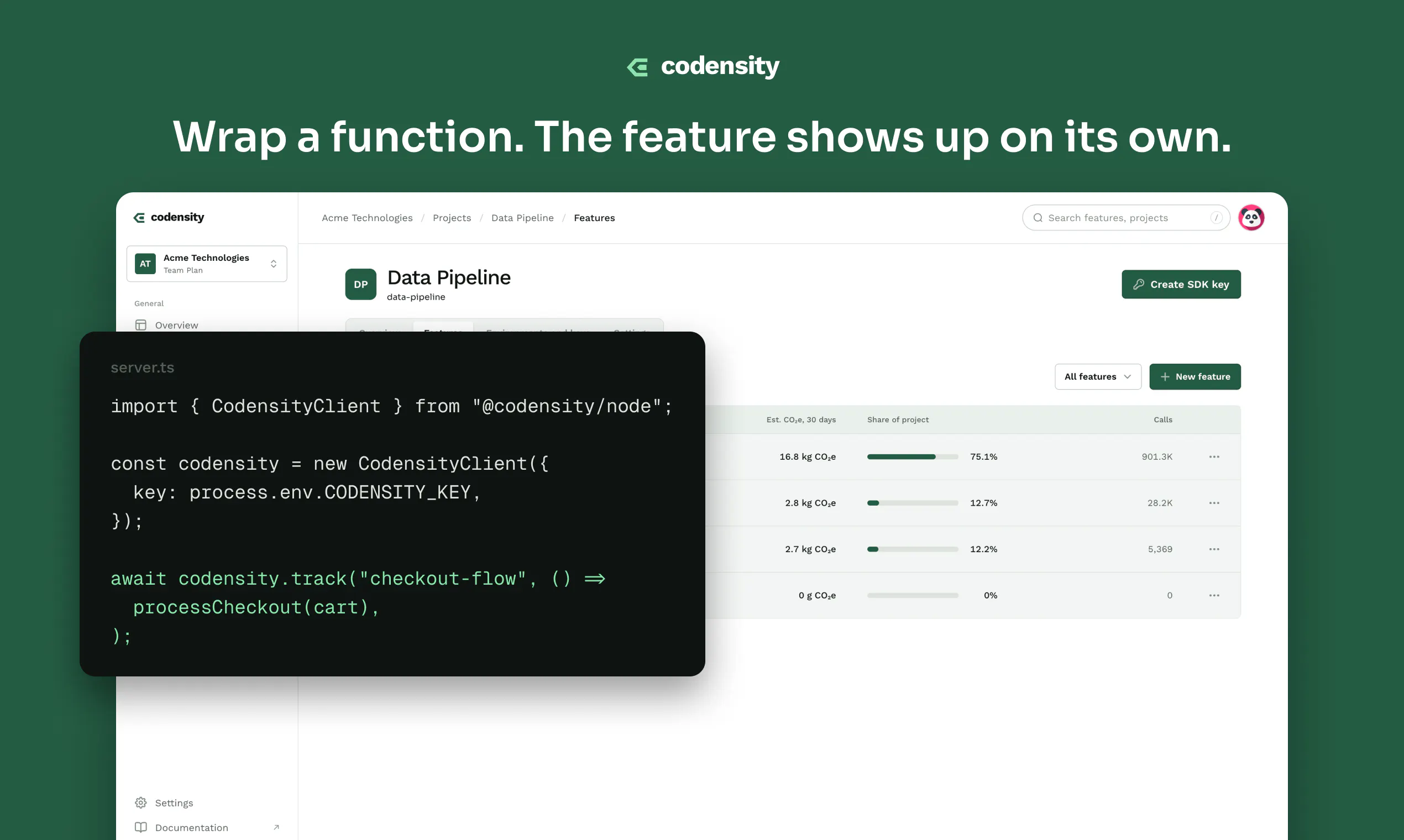Click the data-pipeline slug text
1404x840 pixels.
point(416,297)
